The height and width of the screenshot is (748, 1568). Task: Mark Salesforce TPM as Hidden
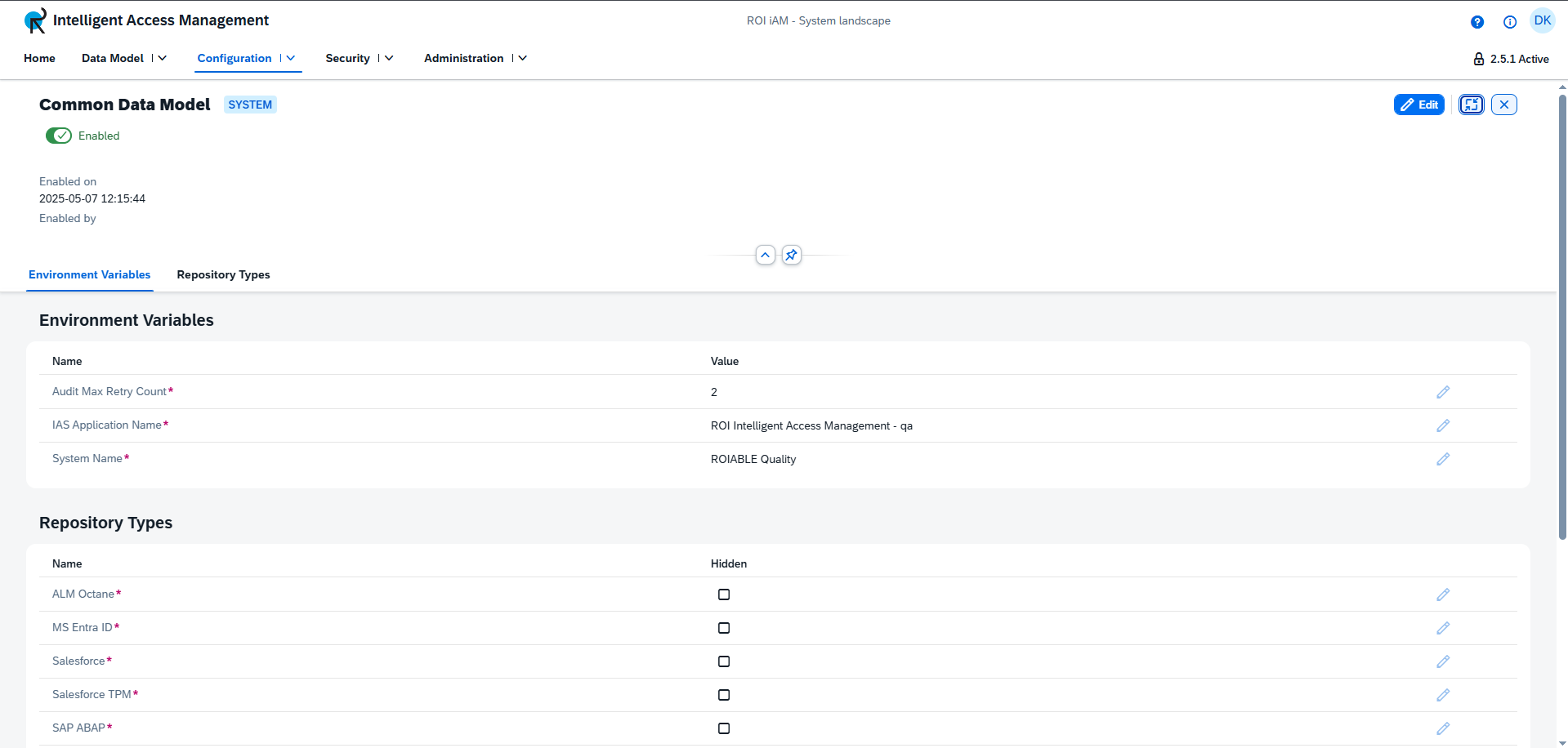723,695
